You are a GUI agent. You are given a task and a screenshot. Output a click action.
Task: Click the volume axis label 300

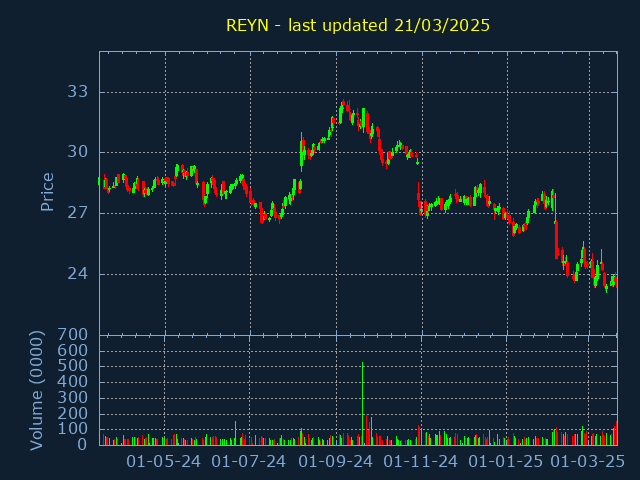click(x=73, y=397)
